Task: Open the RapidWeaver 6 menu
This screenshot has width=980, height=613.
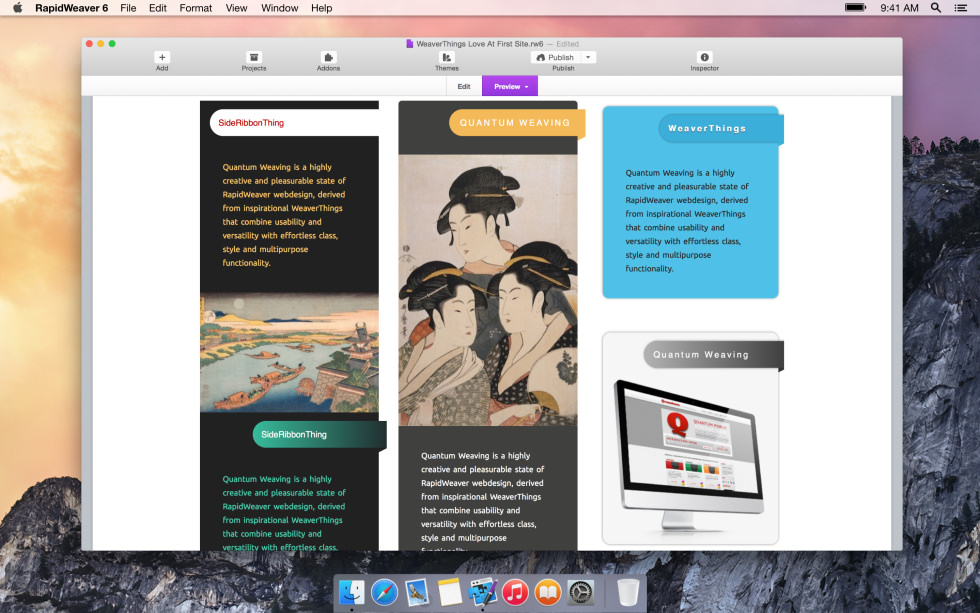Action: (x=71, y=8)
